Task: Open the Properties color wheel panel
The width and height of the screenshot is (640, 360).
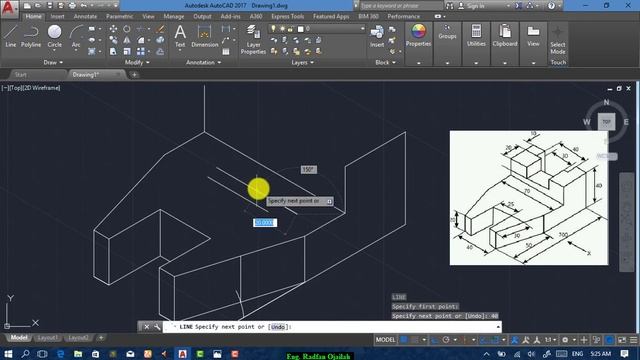Action: click(x=418, y=35)
